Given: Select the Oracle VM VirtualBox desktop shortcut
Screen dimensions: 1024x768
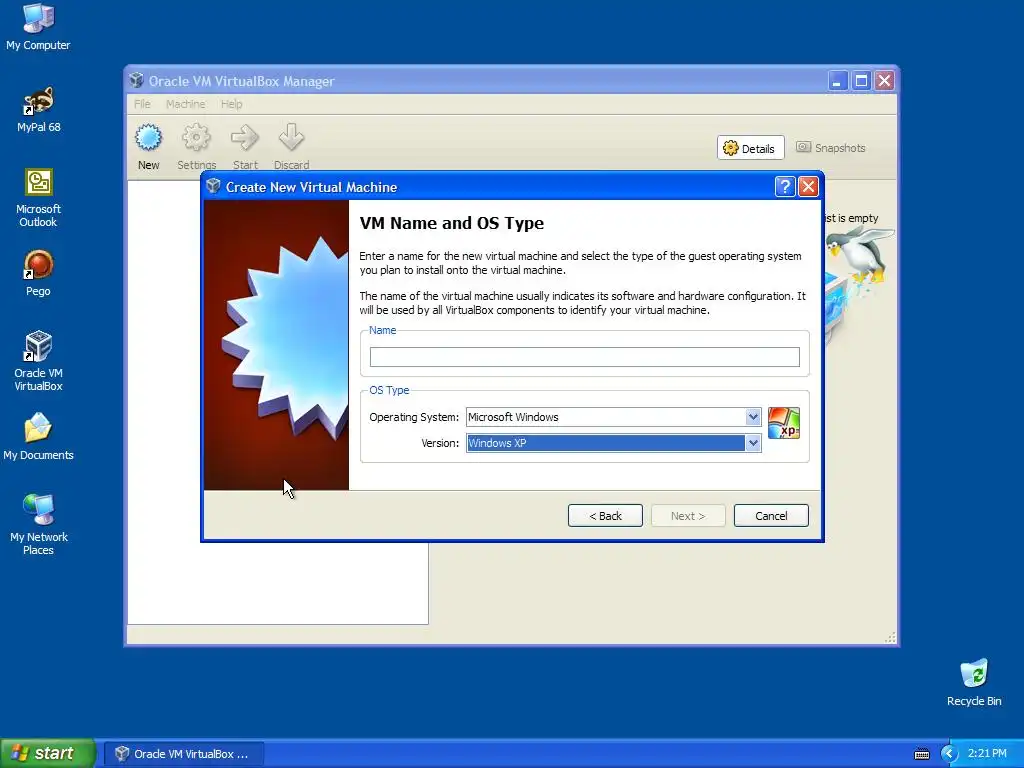Looking at the screenshot, I should click(39, 361).
